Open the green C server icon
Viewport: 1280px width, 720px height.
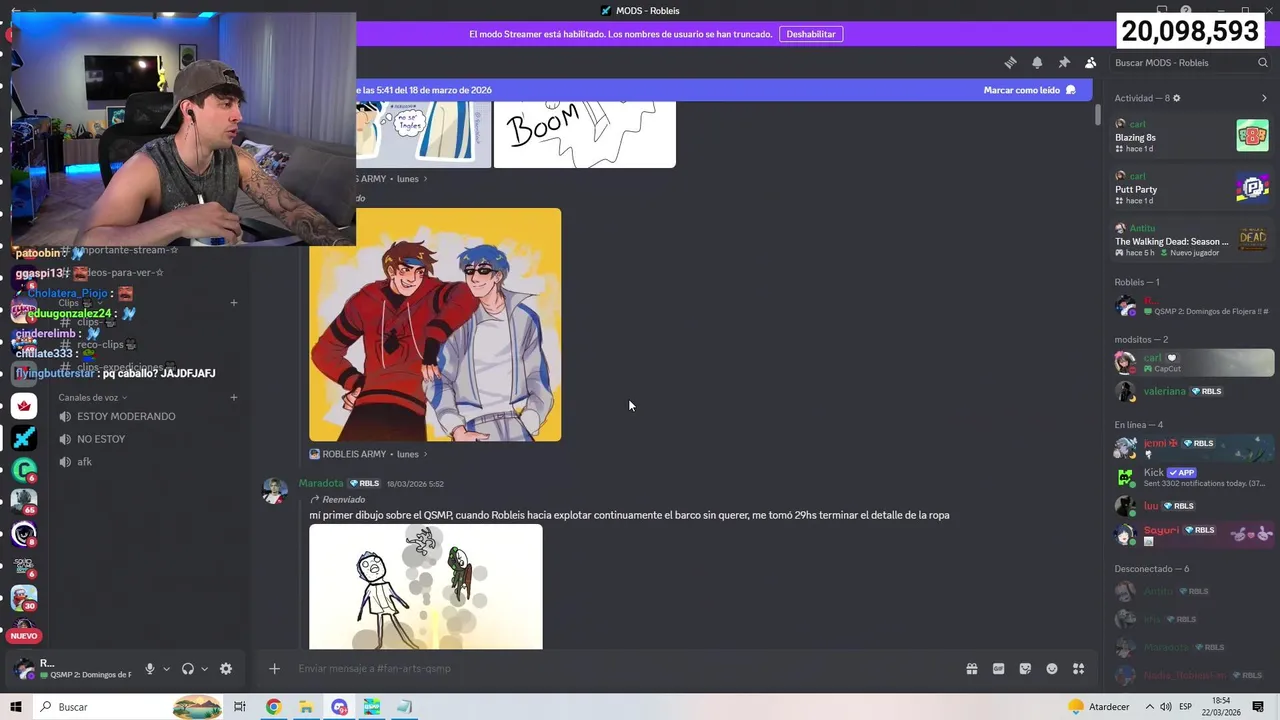pos(24,469)
